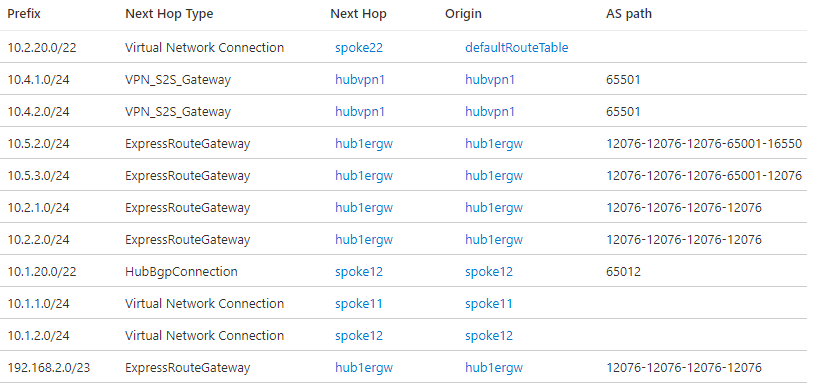The image size is (816, 388).
Task: Open hub1ergw origin for 10.2.2.0/24
Action: coord(494,240)
